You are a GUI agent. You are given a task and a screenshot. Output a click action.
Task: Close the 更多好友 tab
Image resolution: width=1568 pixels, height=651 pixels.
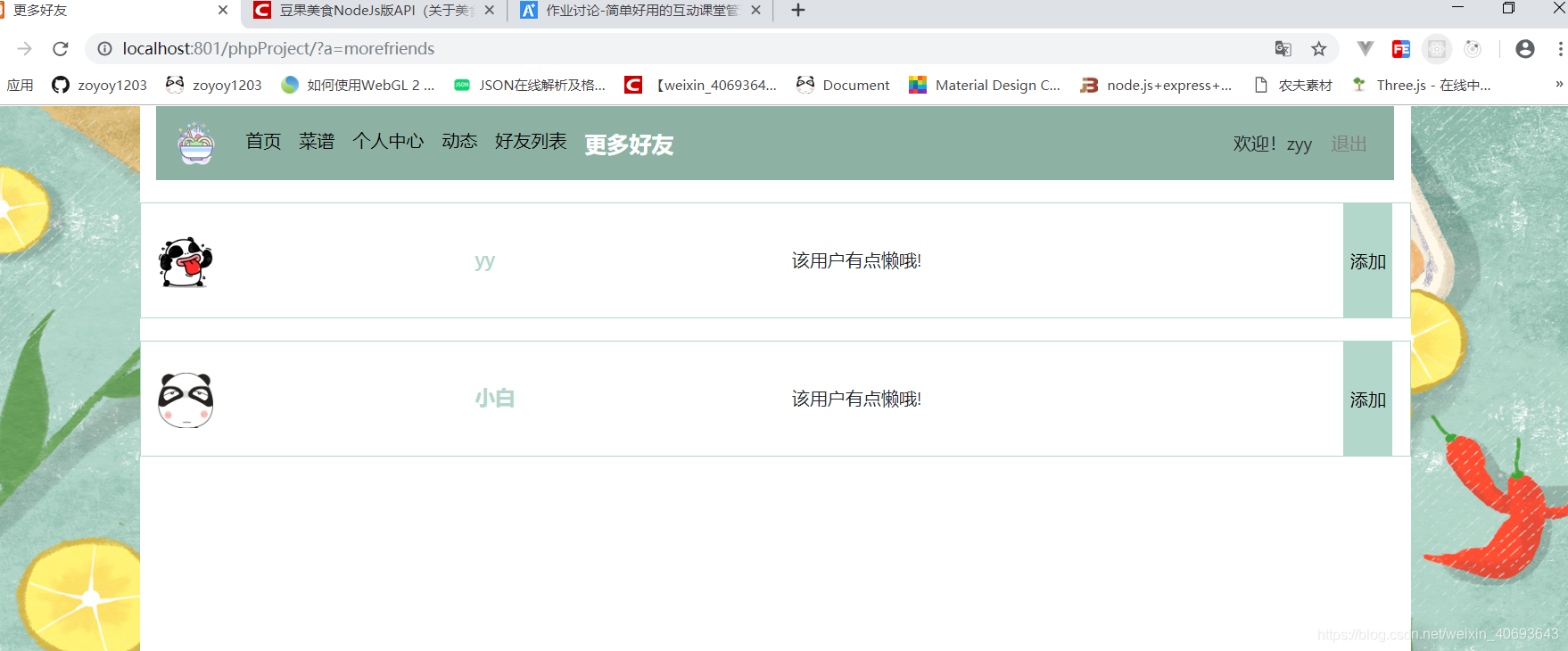(223, 10)
